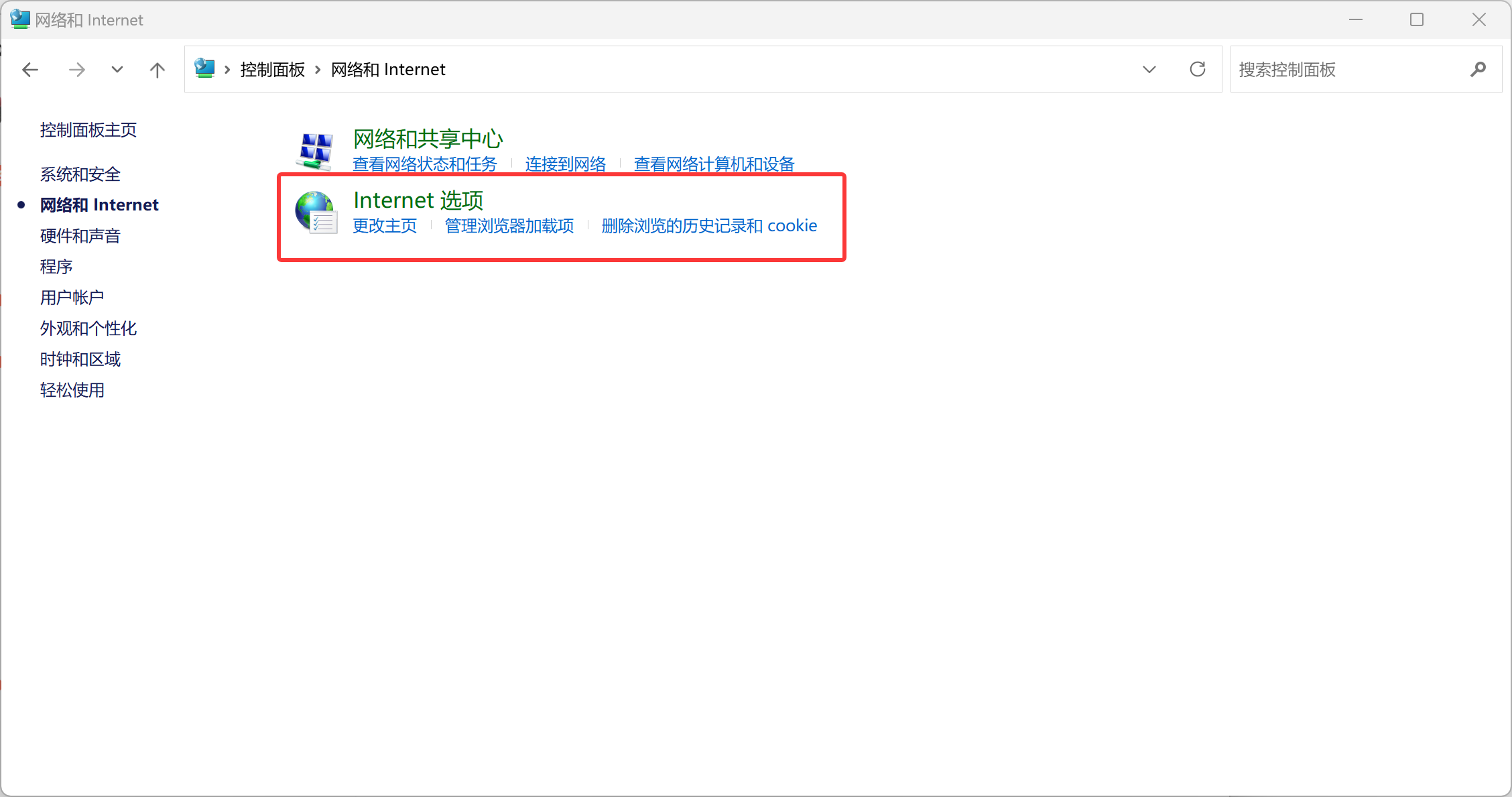Click the 更改主页 link
Screen dimensions: 1512x797
tap(385, 226)
